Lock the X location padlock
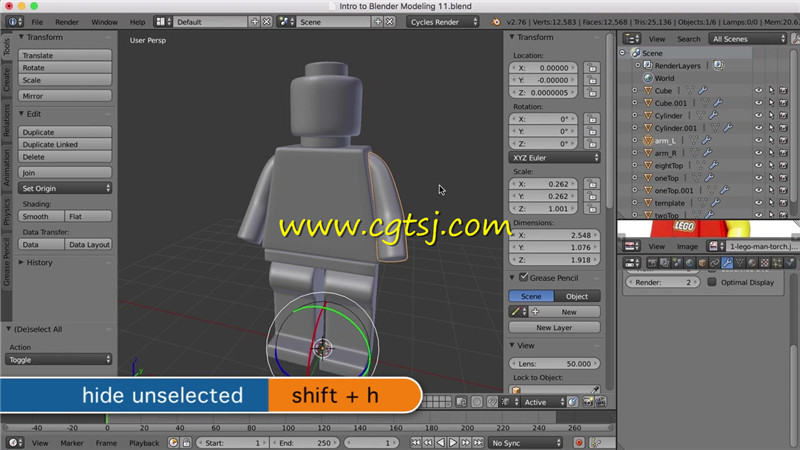The image size is (800, 450). (592, 68)
